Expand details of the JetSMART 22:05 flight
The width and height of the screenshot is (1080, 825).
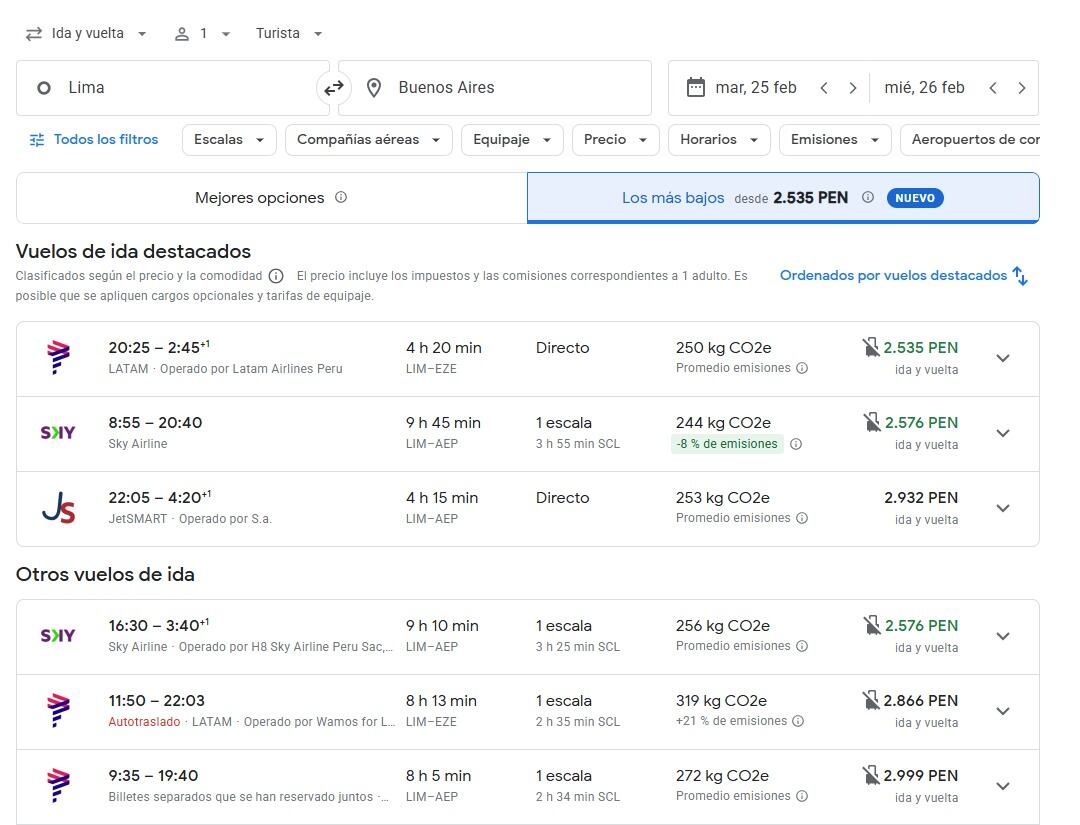pyautogui.click(x=1003, y=508)
